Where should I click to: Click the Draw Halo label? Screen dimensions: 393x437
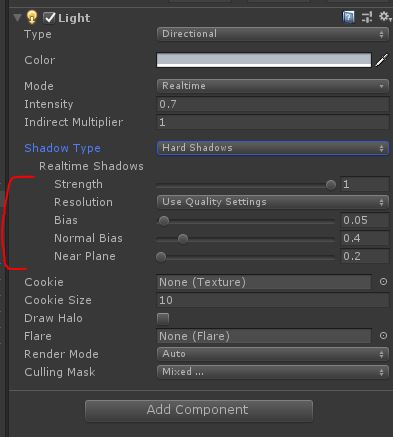(53, 318)
